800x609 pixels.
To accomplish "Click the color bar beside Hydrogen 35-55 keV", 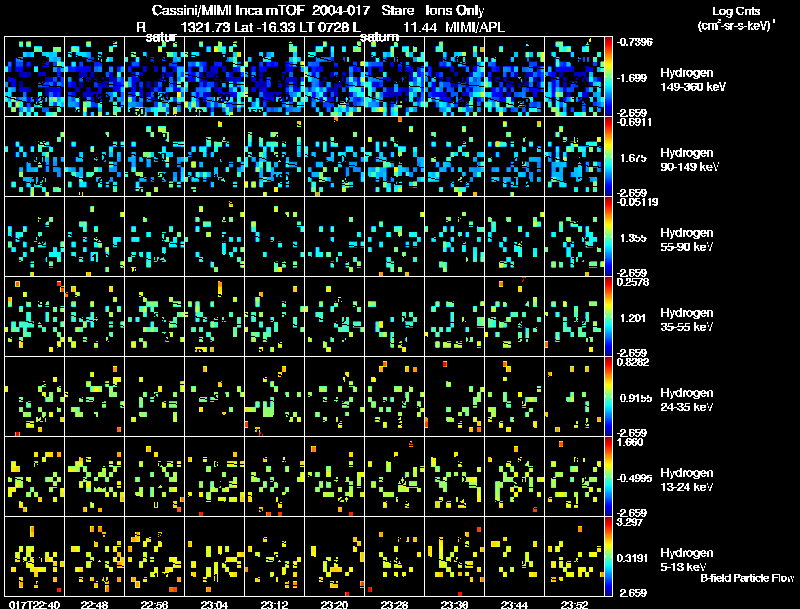I will tap(608, 316).
